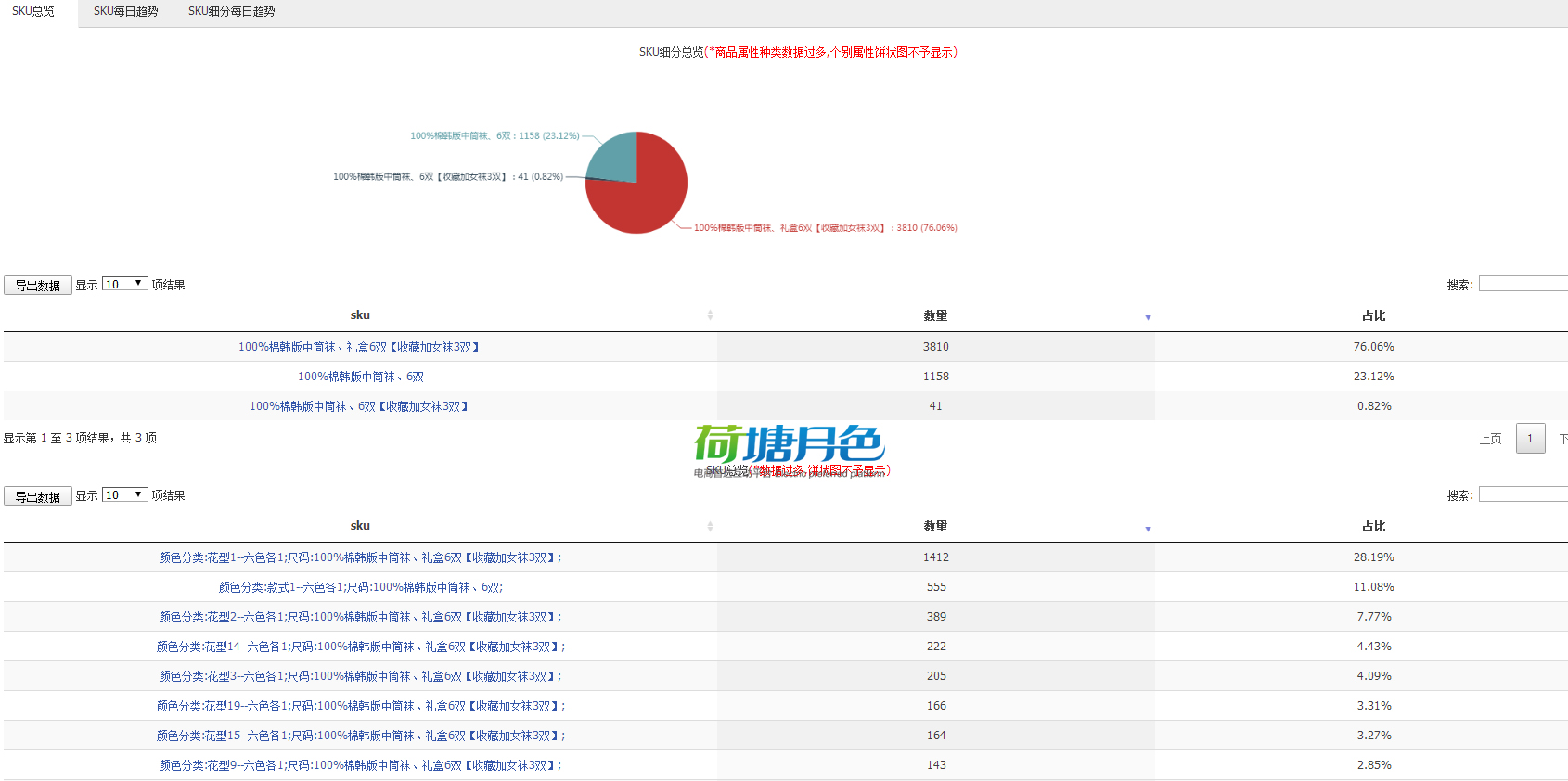Open the first table's page size dropdown
Image resolution: width=1568 pixels, height=781 pixels.
(125, 284)
